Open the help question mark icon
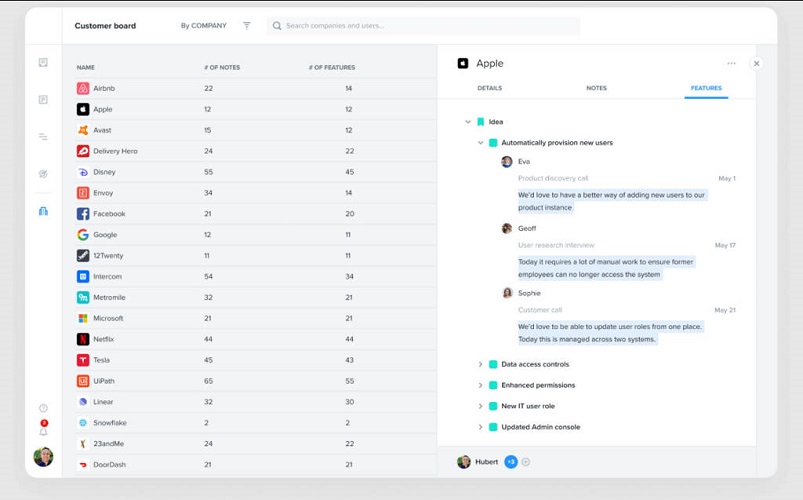The height and width of the screenshot is (500, 803). 43,408
